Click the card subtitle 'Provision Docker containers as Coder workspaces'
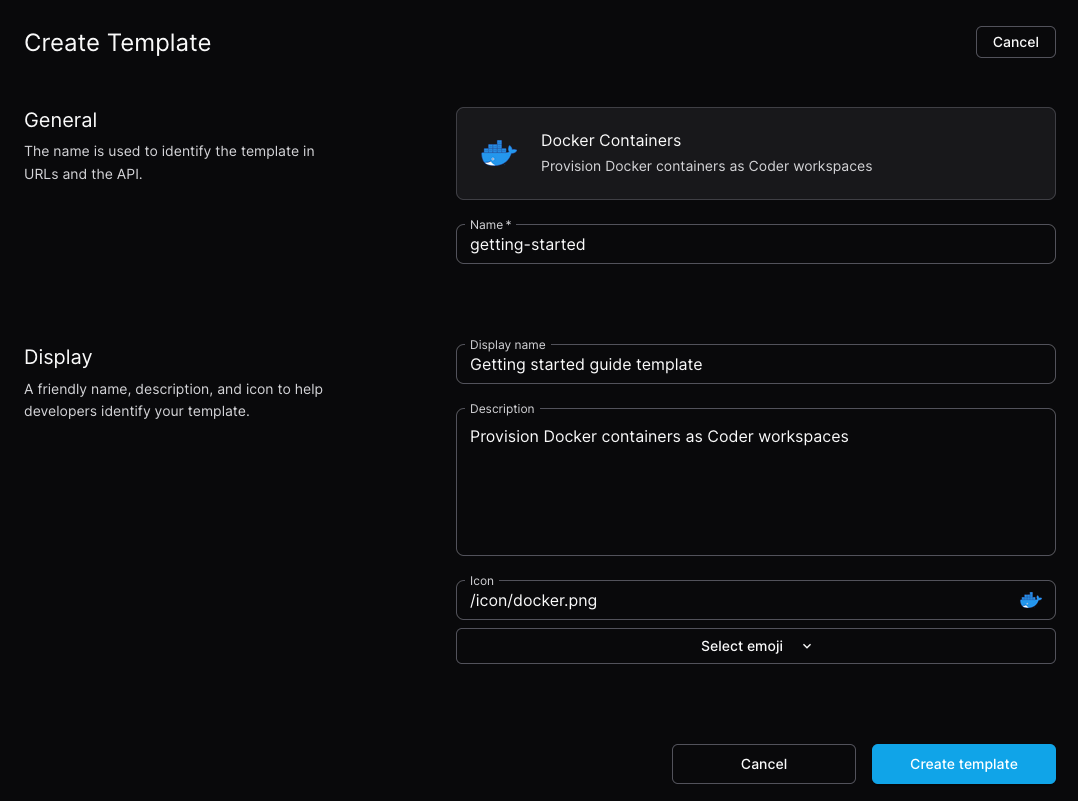Viewport: 1078px width, 801px height. tap(706, 166)
